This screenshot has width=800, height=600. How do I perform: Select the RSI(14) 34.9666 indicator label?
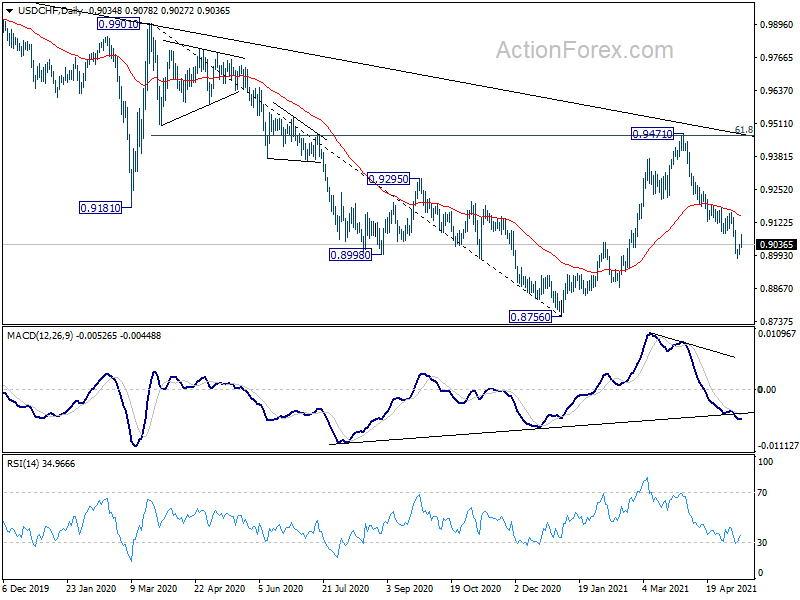41,464
